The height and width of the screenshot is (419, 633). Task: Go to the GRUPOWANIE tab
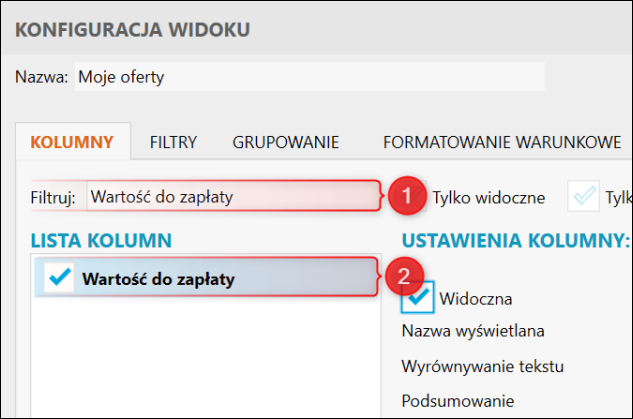click(x=286, y=142)
